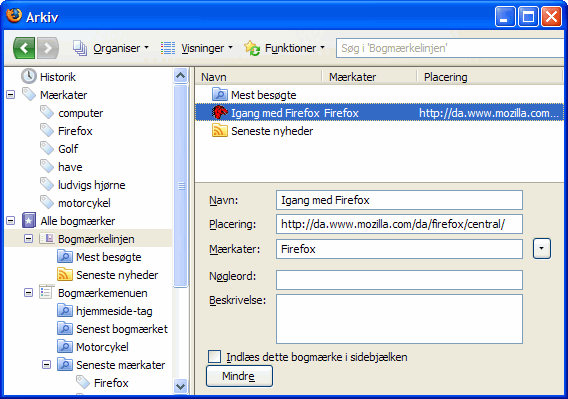Sort by the Placering column header
The height and width of the screenshot is (399, 568).
pos(490,77)
